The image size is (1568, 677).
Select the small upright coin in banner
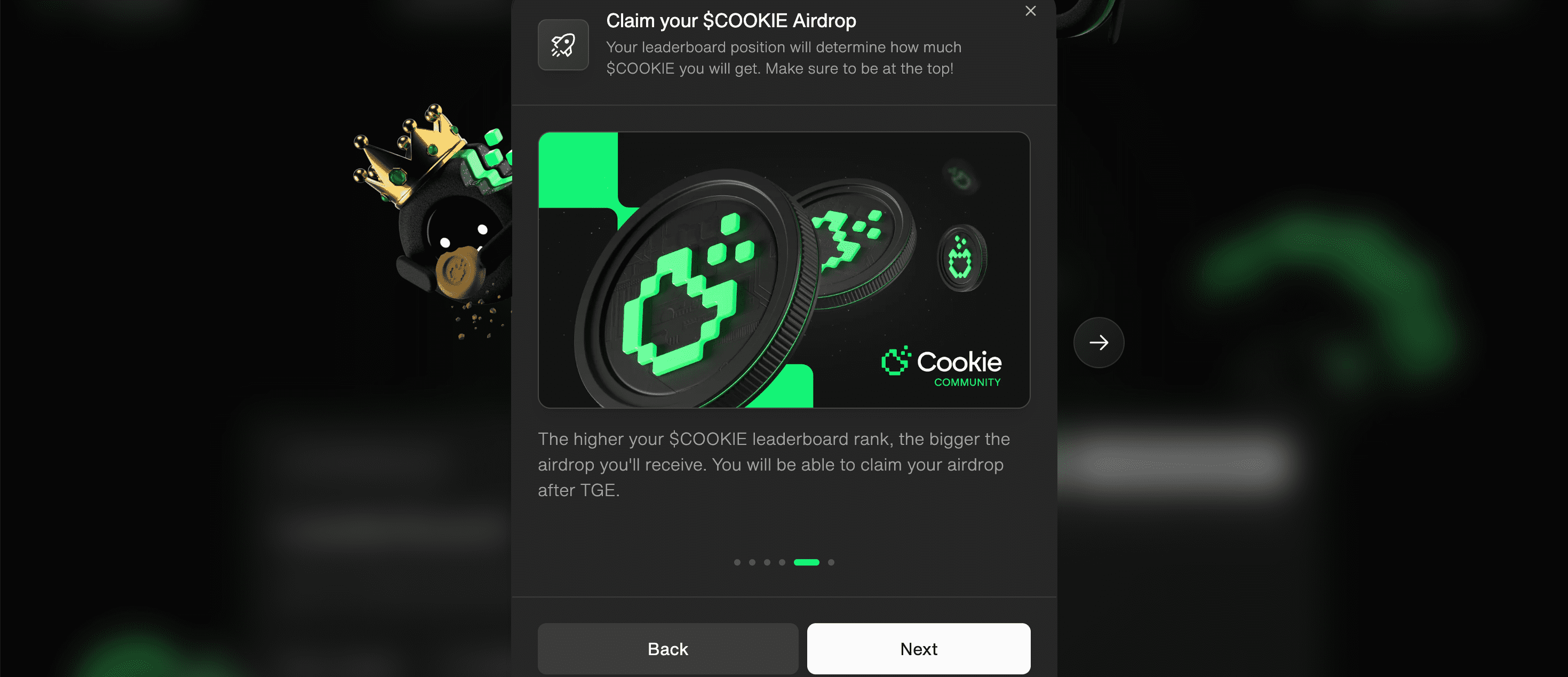click(x=962, y=258)
